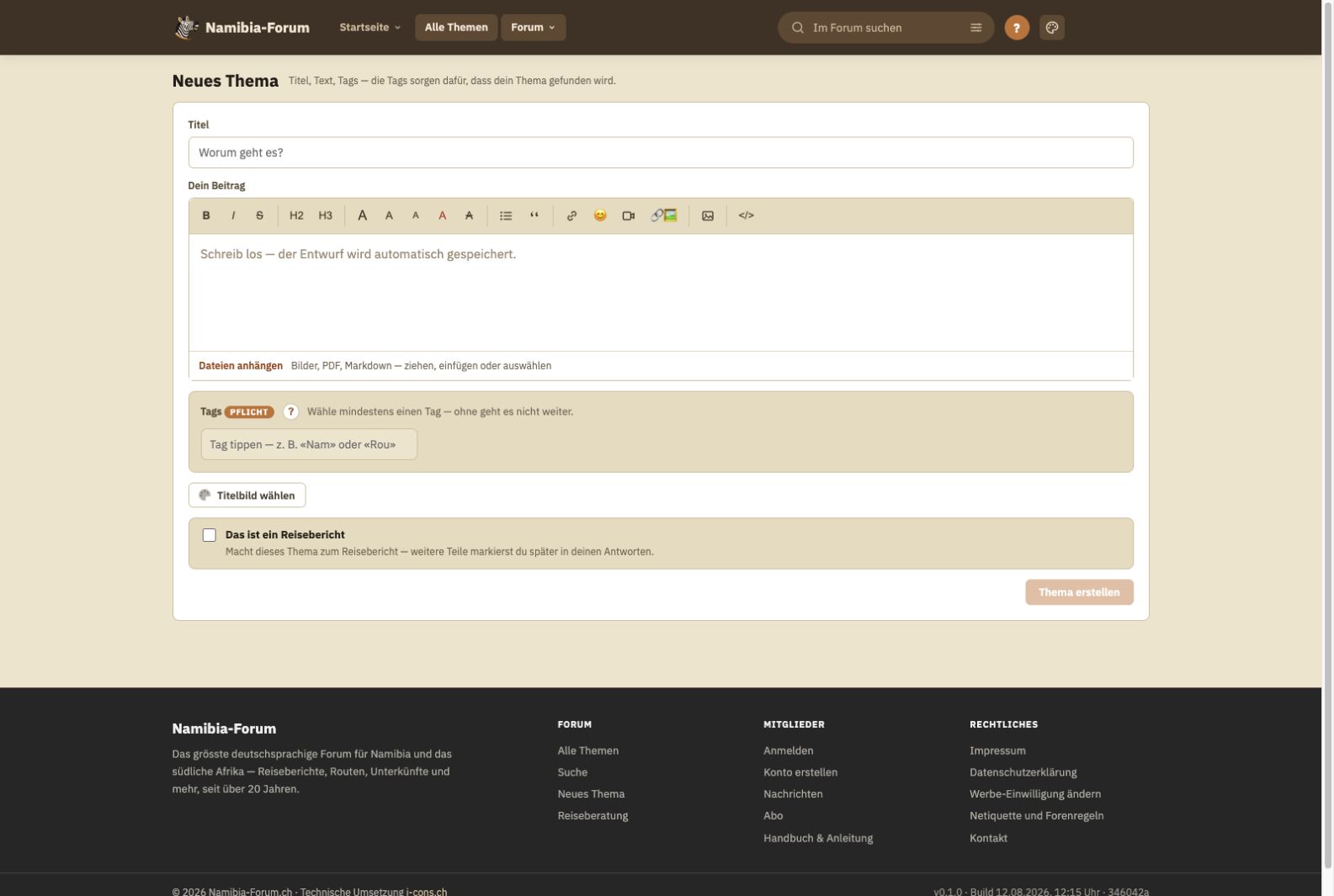
Task: Insert an image into the post
Action: pos(708,215)
